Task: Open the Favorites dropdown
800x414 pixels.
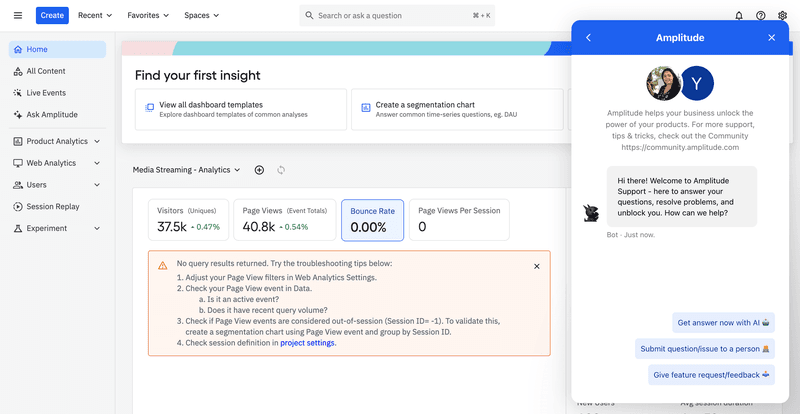Action: tap(148, 15)
